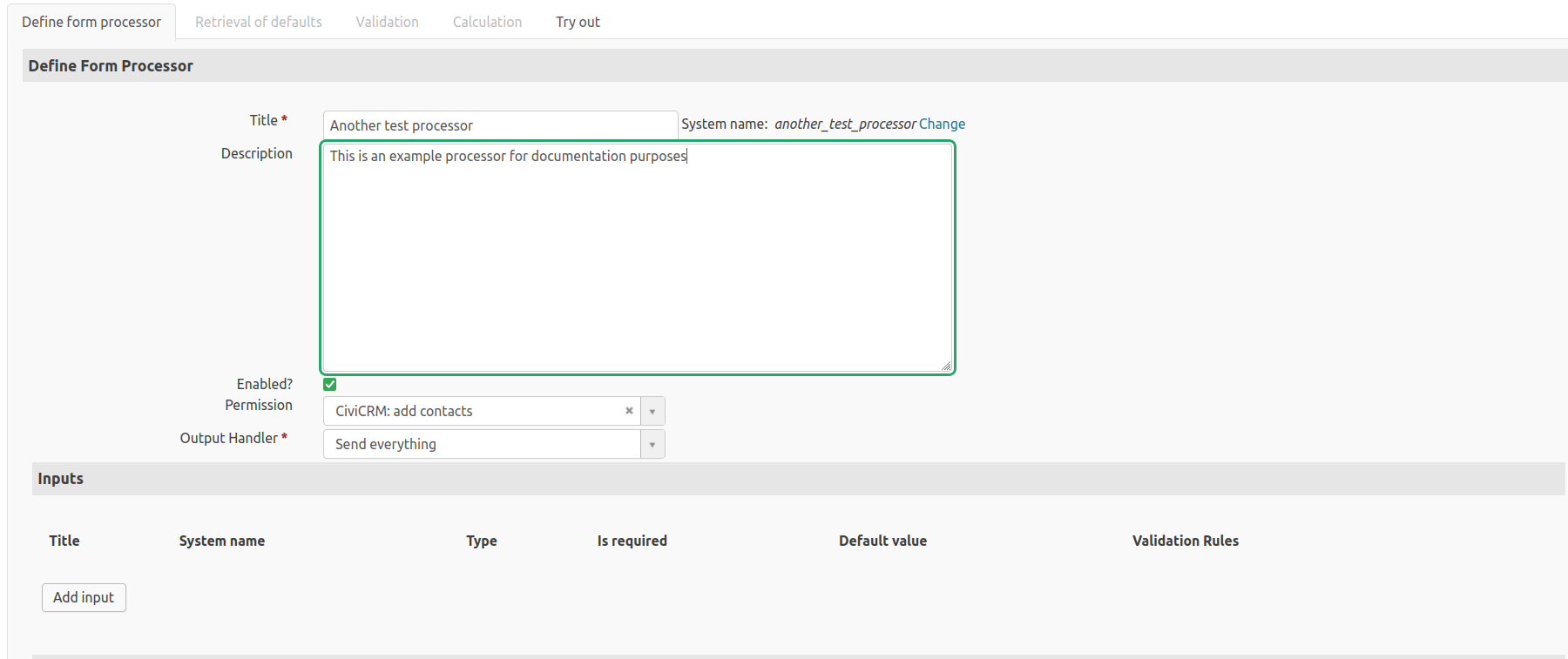Clear the CiviCRM: add contacts permission

(x=629, y=411)
